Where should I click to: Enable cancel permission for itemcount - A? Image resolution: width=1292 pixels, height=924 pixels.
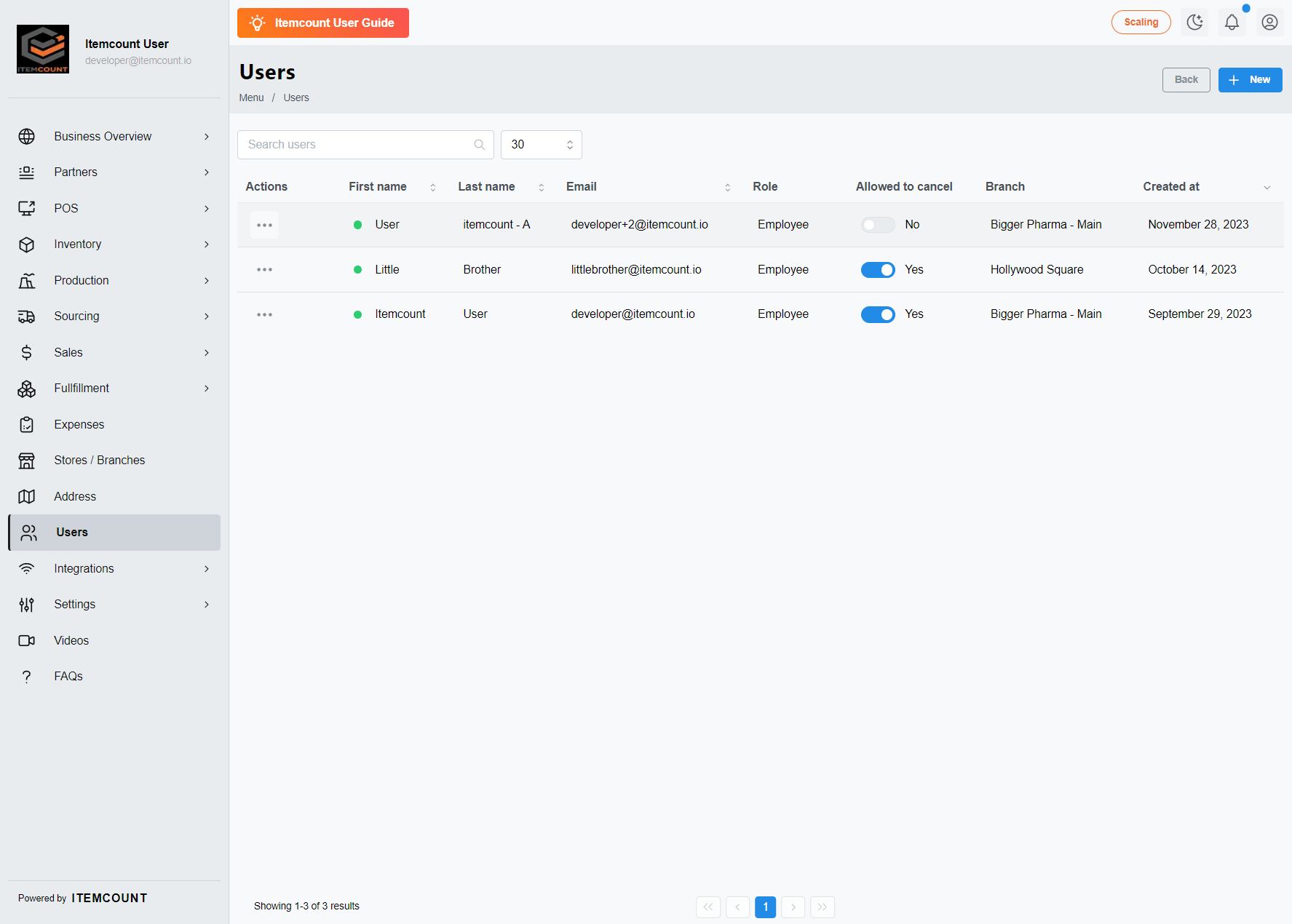pyautogui.click(x=878, y=225)
